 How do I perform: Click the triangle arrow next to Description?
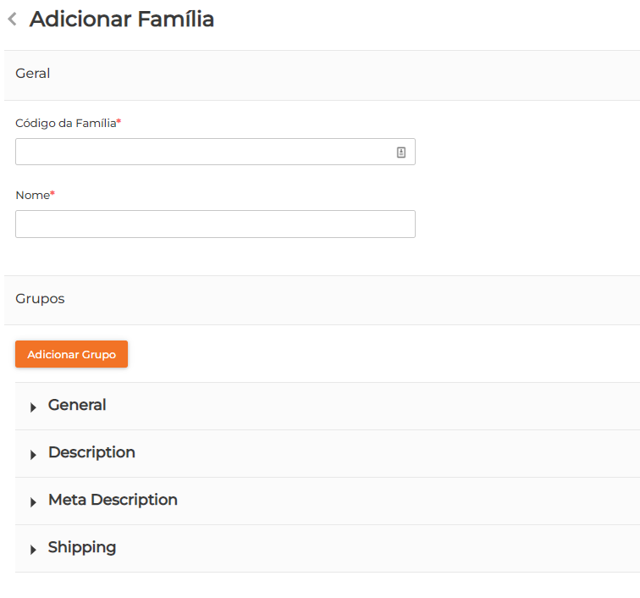(33, 454)
